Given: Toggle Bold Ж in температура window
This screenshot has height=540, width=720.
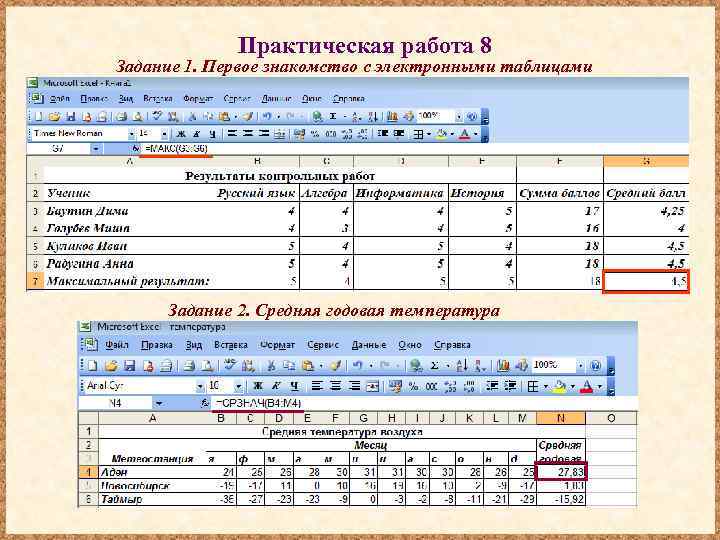Looking at the screenshot, I should 258,386.
